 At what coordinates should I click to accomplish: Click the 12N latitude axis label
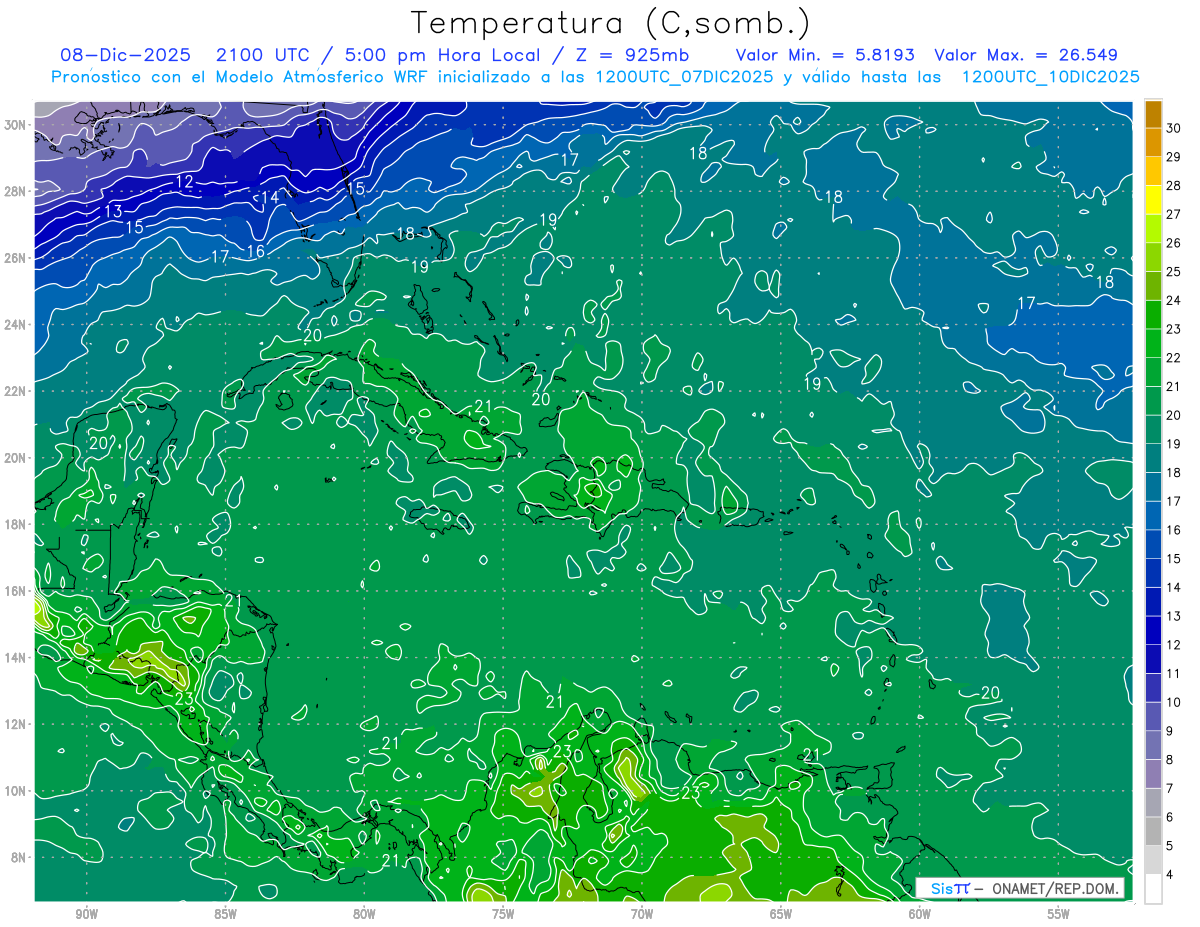[16, 724]
